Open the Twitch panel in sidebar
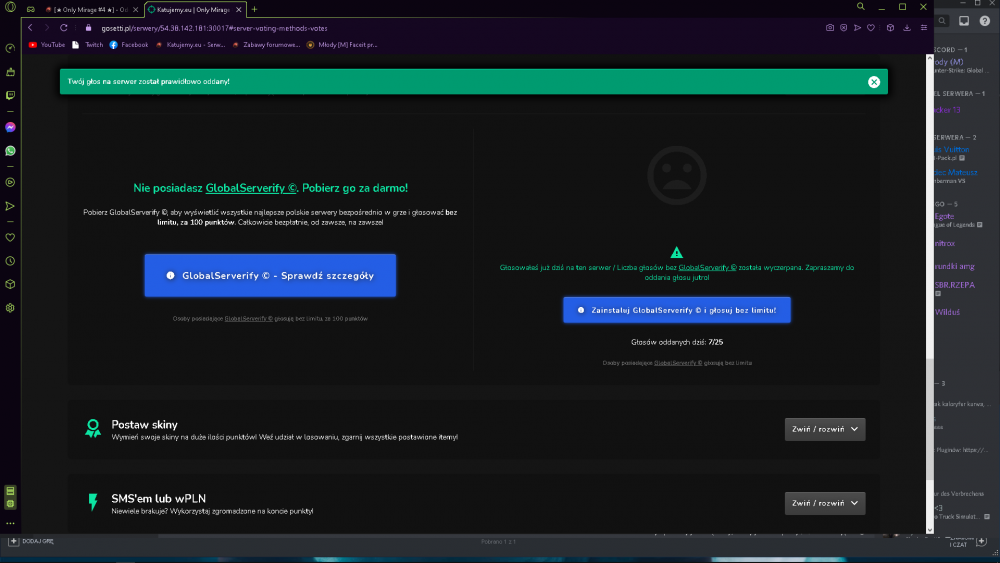 coord(10,95)
